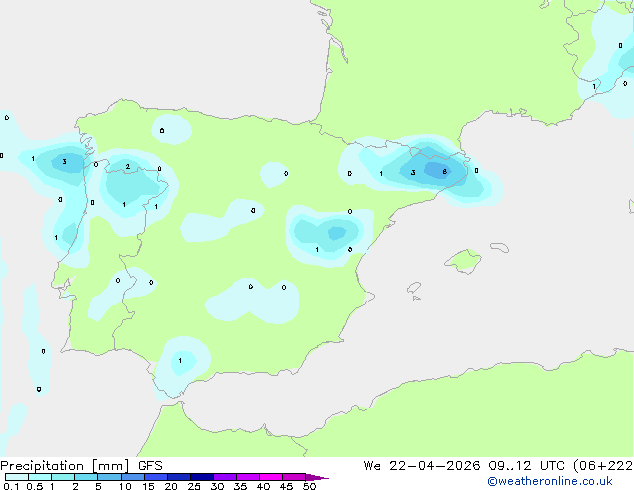Pick the magenta swatch between 40 and 45
634x490 pixels.
coord(271,477)
